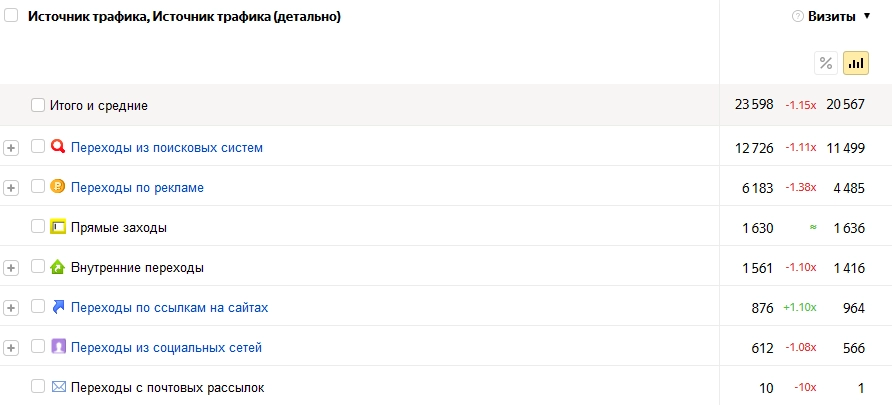
Task: Open the Переходы по ссылкам на сайтах link
Action: tap(169, 307)
